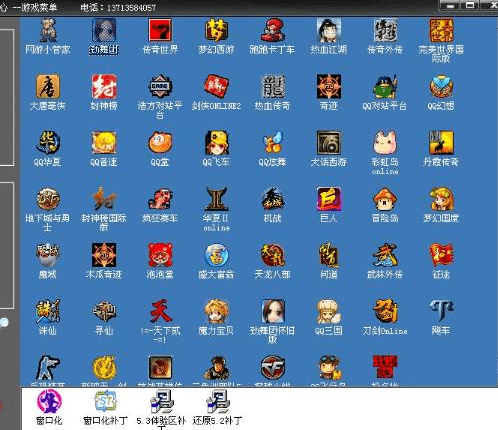Launch QQ对战平台 penguin icon

coord(385,87)
